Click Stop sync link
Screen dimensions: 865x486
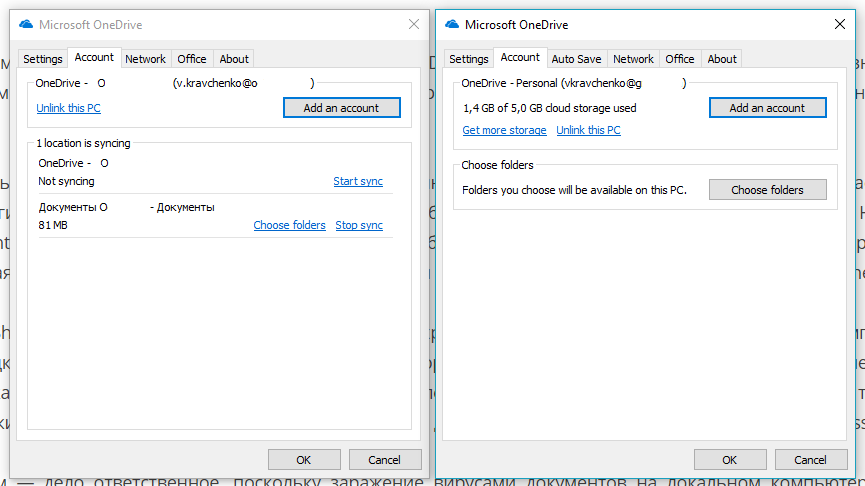[x=359, y=225]
